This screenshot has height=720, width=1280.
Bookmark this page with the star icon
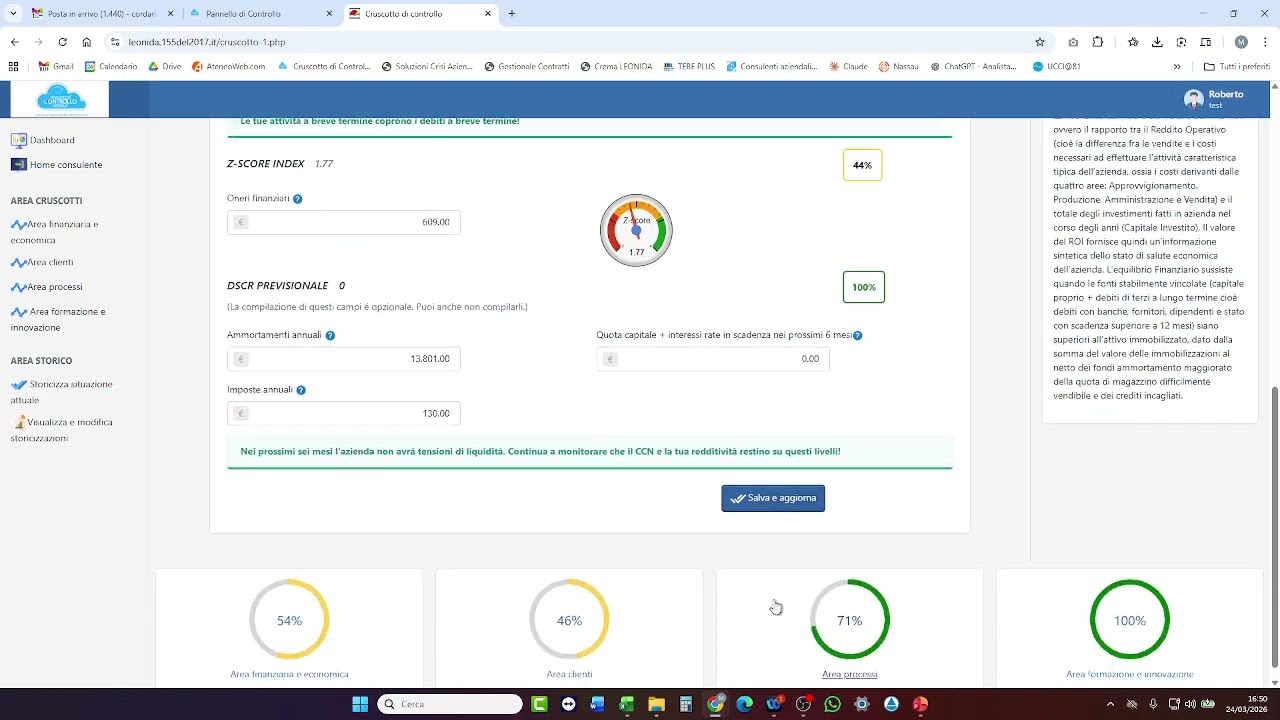tap(1040, 42)
